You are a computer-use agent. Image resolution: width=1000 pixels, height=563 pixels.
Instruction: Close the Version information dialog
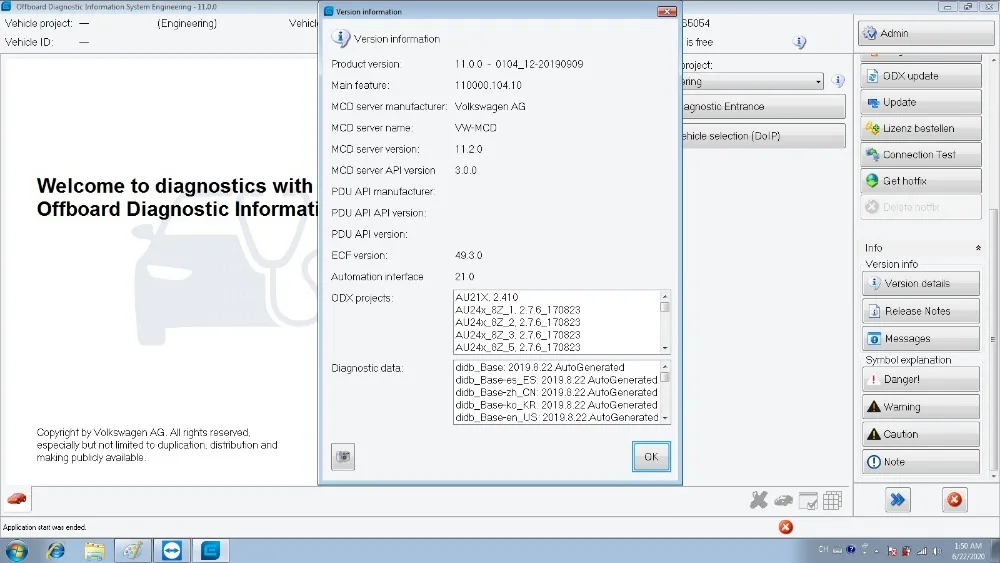pyautogui.click(x=666, y=11)
